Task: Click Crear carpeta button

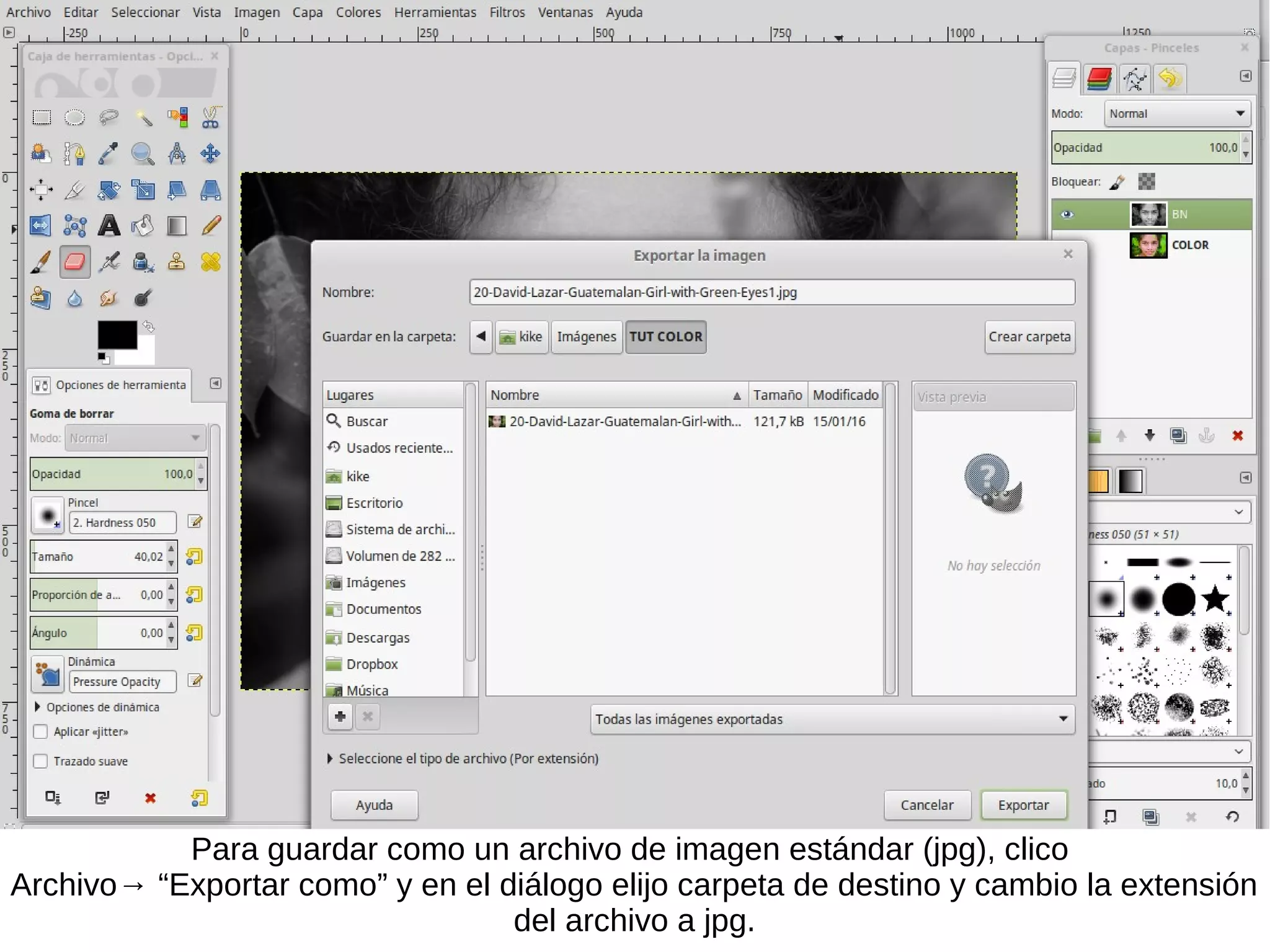Action: click(x=1029, y=337)
